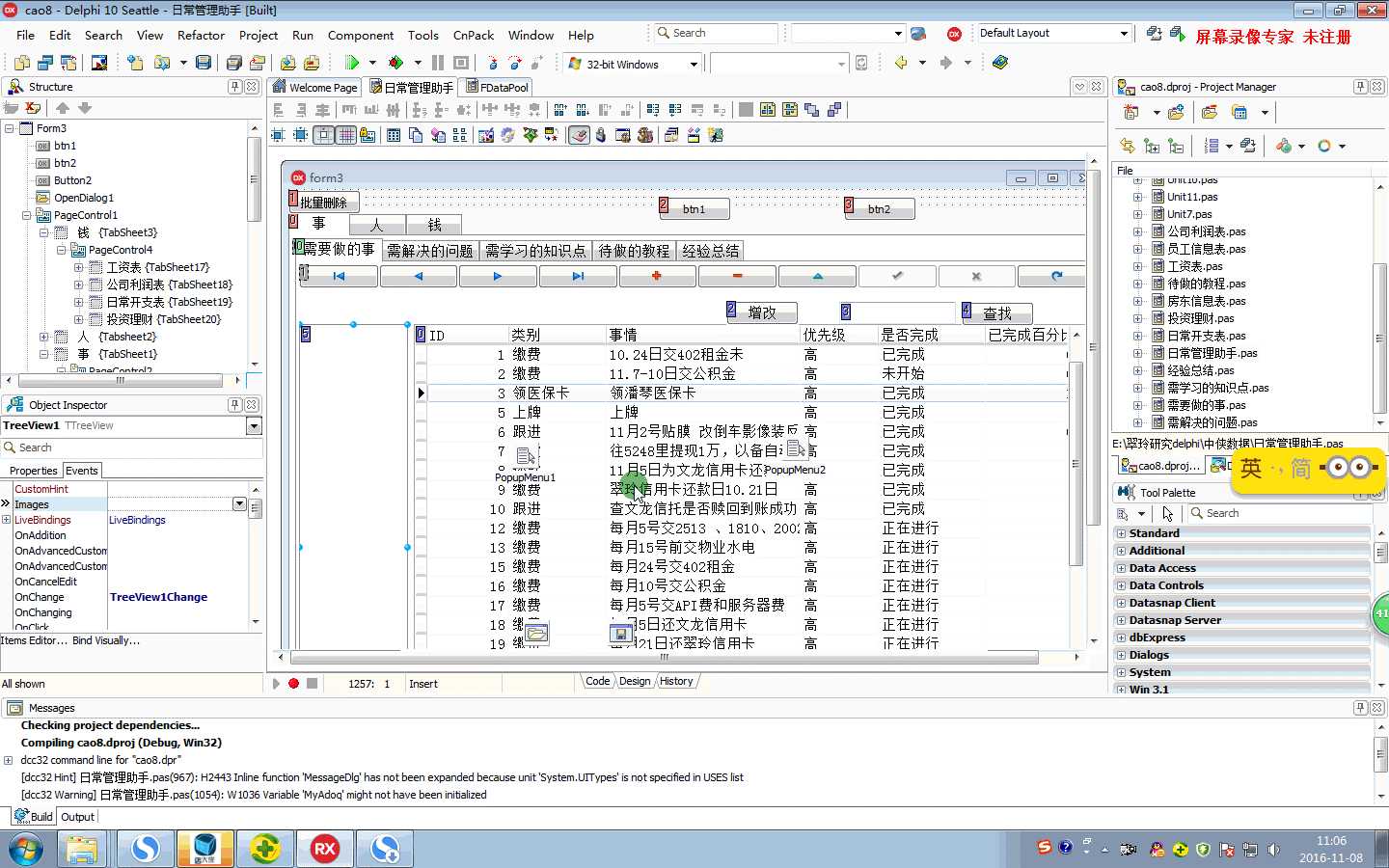Click the Save toolbar icon
The width and height of the screenshot is (1389, 868).
204,63
